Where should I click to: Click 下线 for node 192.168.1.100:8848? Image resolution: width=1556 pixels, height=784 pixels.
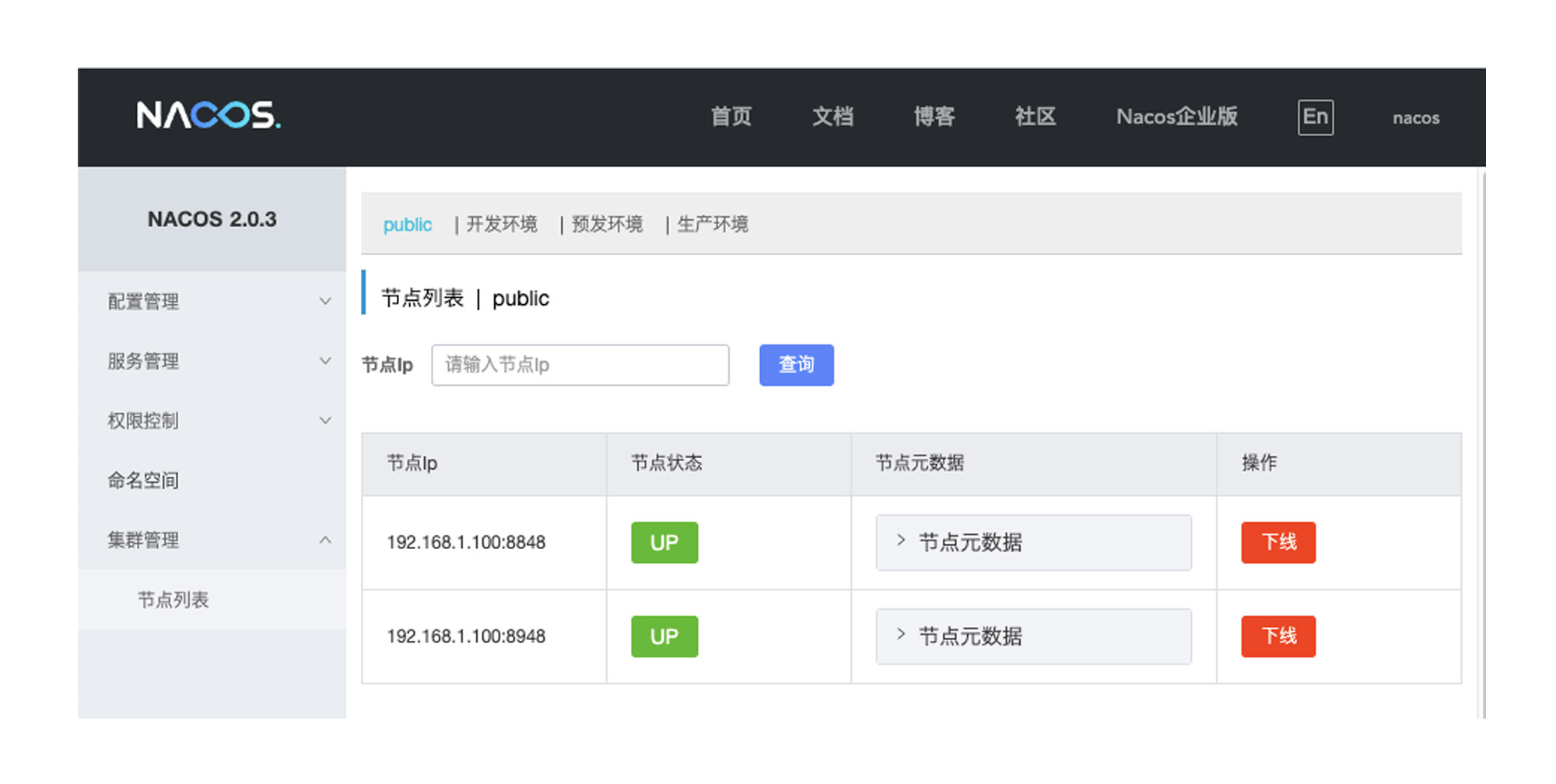click(x=1277, y=542)
